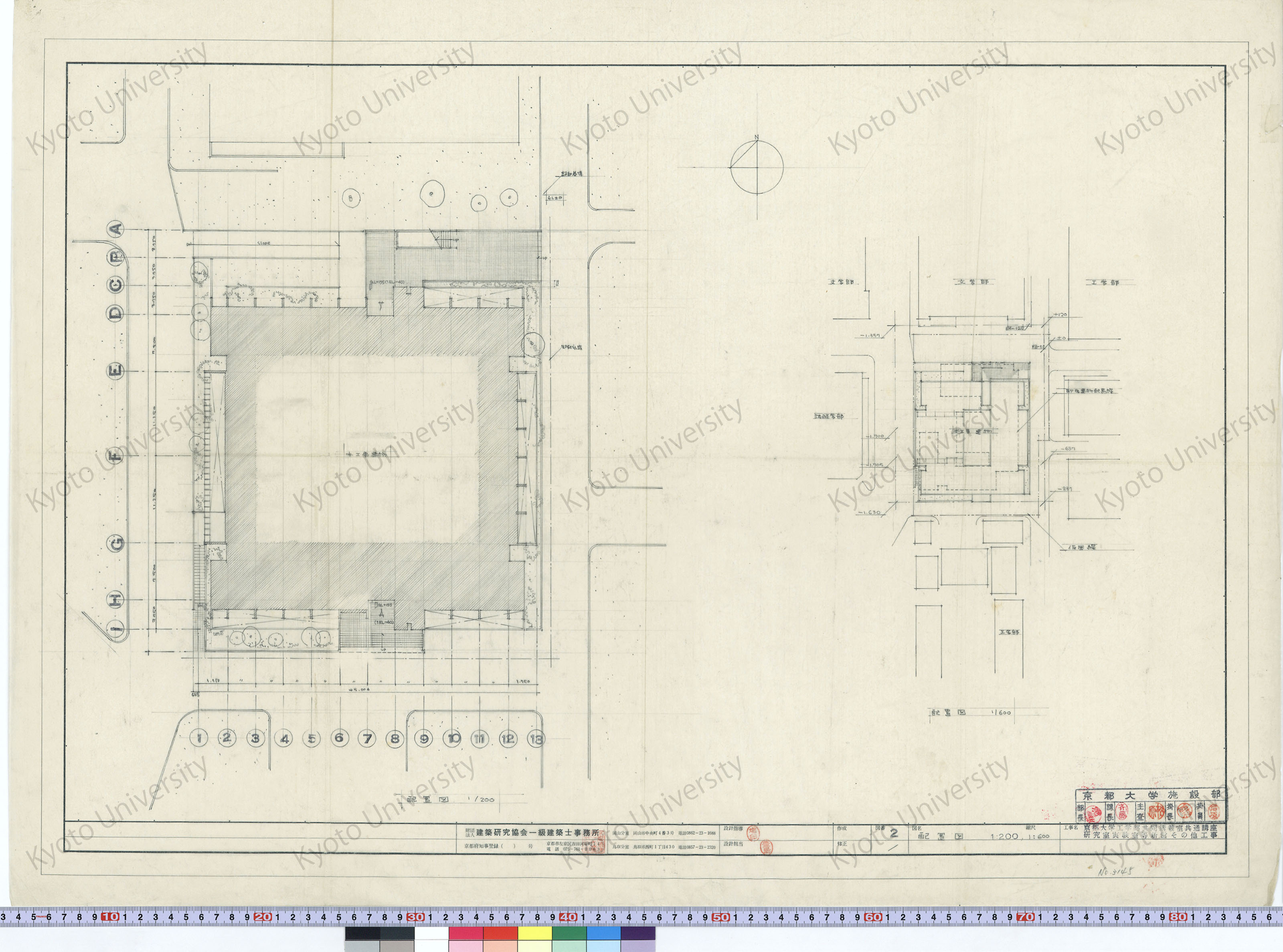Click grid column marker circle 1

[199, 738]
